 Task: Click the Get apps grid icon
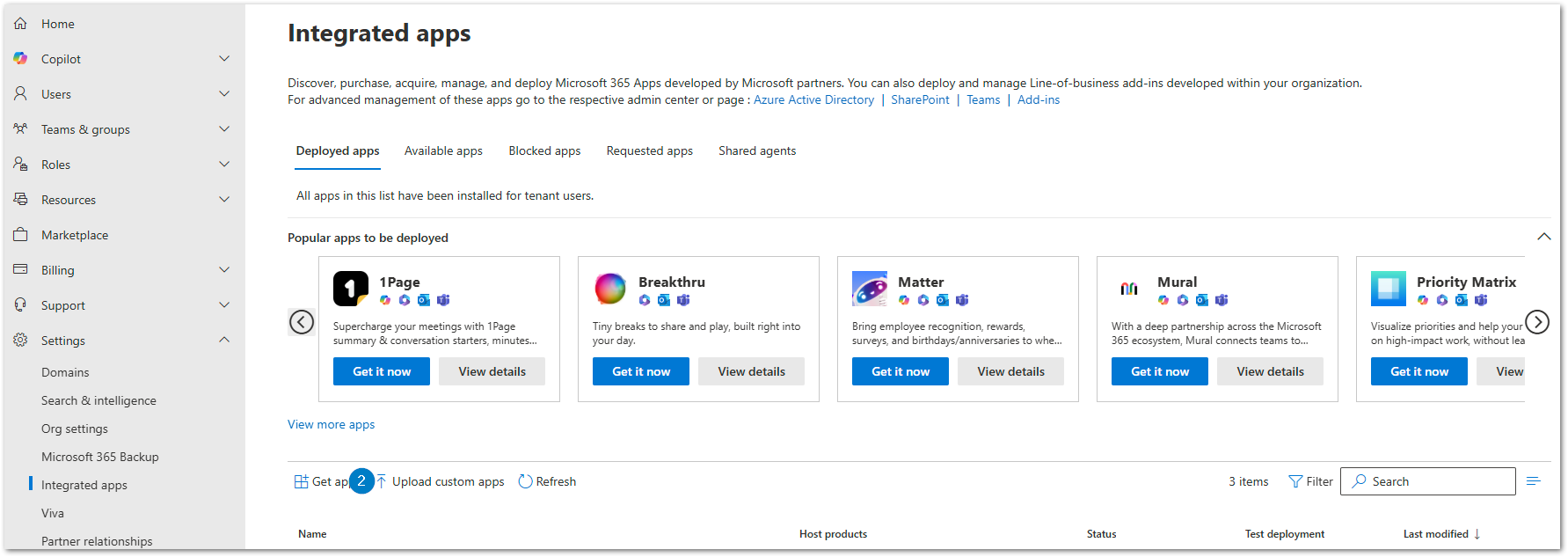click(x=301, y=481)
